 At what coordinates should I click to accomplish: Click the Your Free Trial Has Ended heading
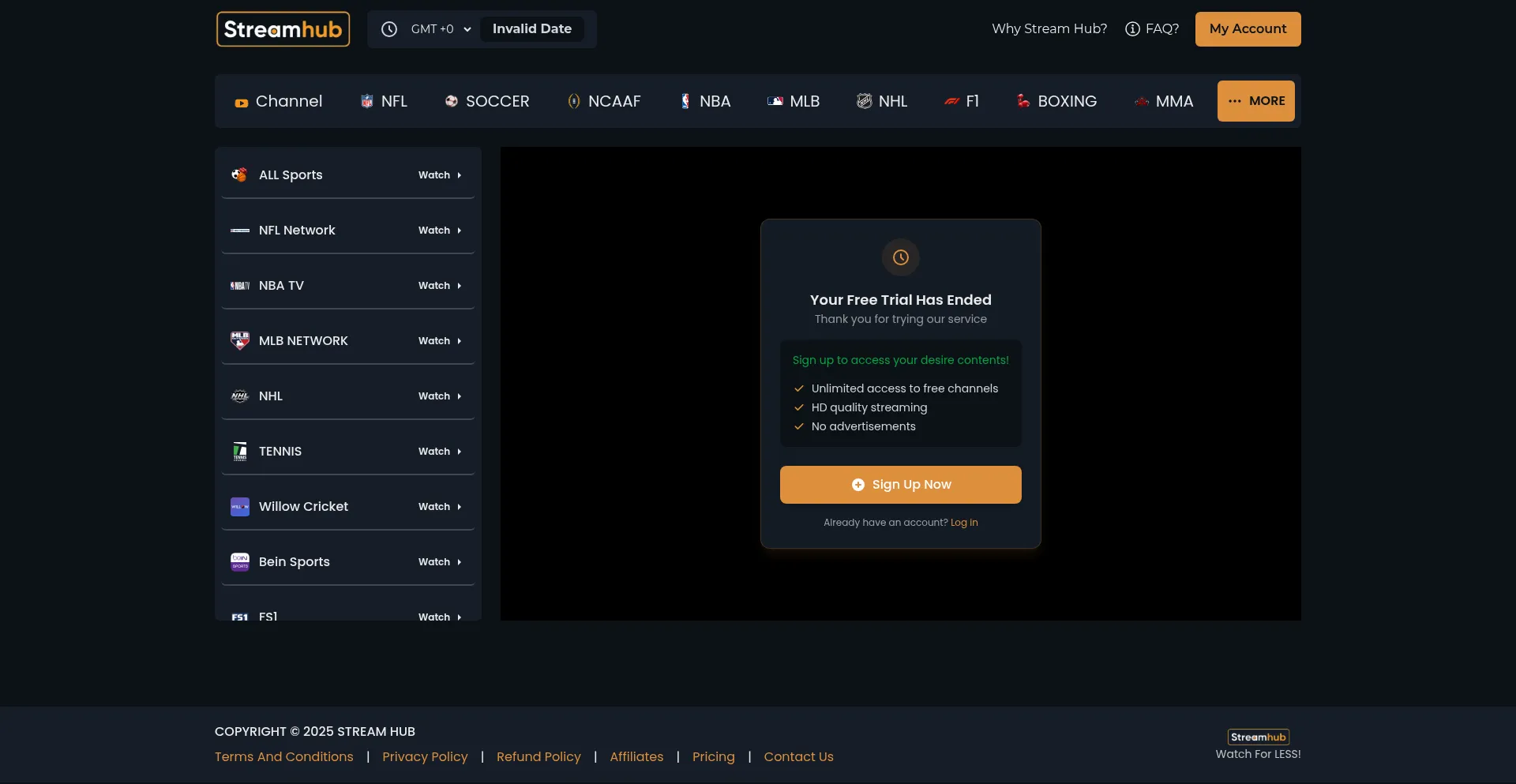pos(901,300)
